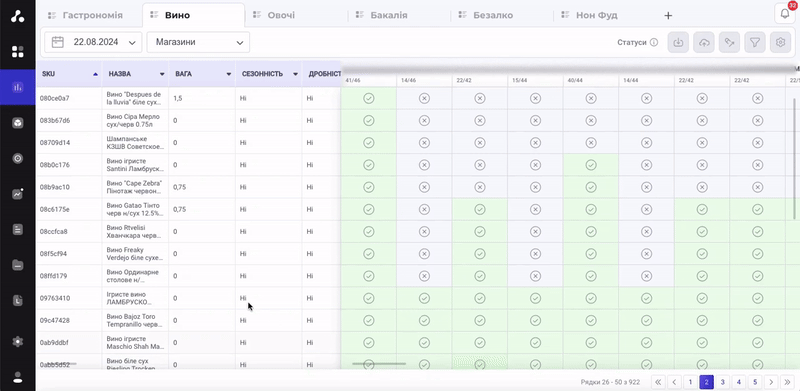Add a new tab with plus icon
This screenshot has height=391, width=800.
[668, 15]
